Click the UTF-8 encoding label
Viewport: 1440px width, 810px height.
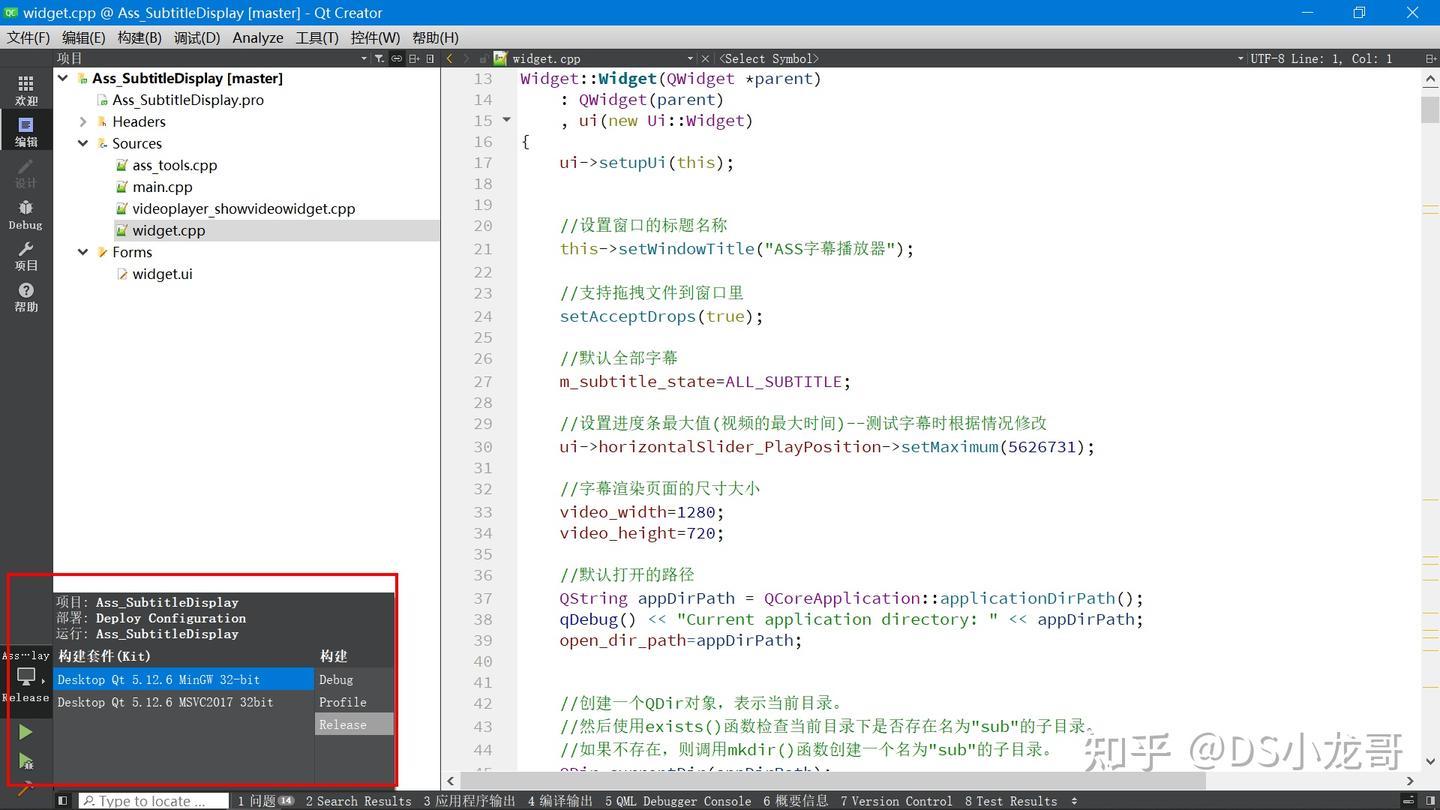tap(1268, 59)
